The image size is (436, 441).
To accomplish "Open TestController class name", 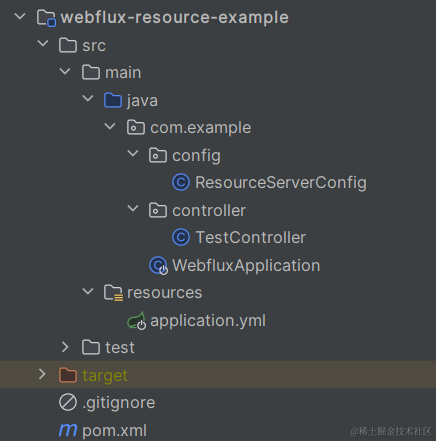I will (x=251, y=238).
